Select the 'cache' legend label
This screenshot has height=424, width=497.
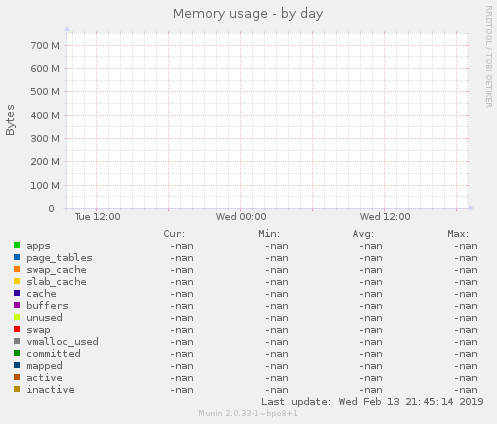point(41,294)
